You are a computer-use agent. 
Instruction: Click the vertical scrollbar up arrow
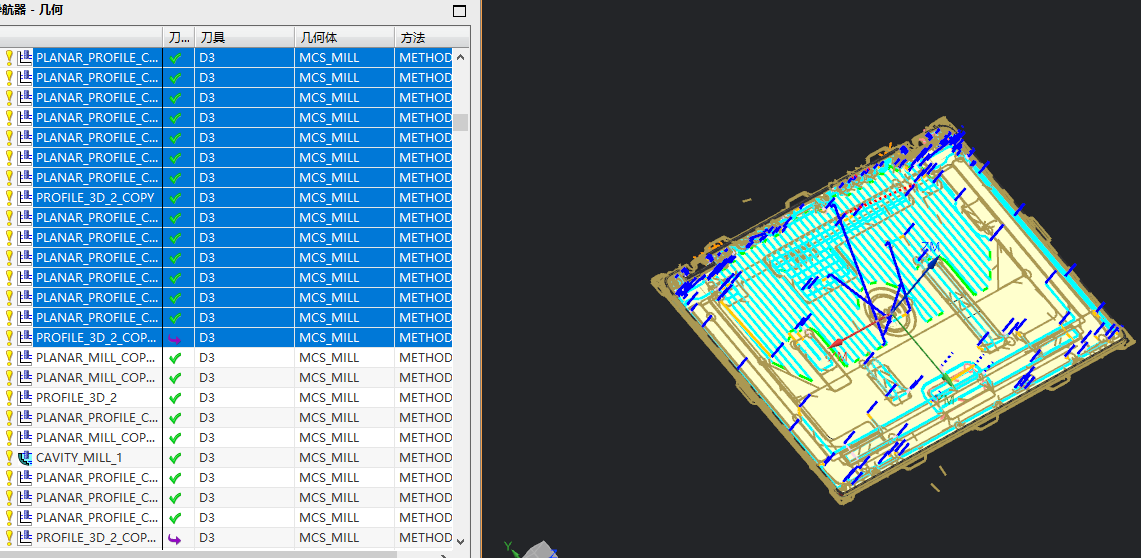[460, 56]
